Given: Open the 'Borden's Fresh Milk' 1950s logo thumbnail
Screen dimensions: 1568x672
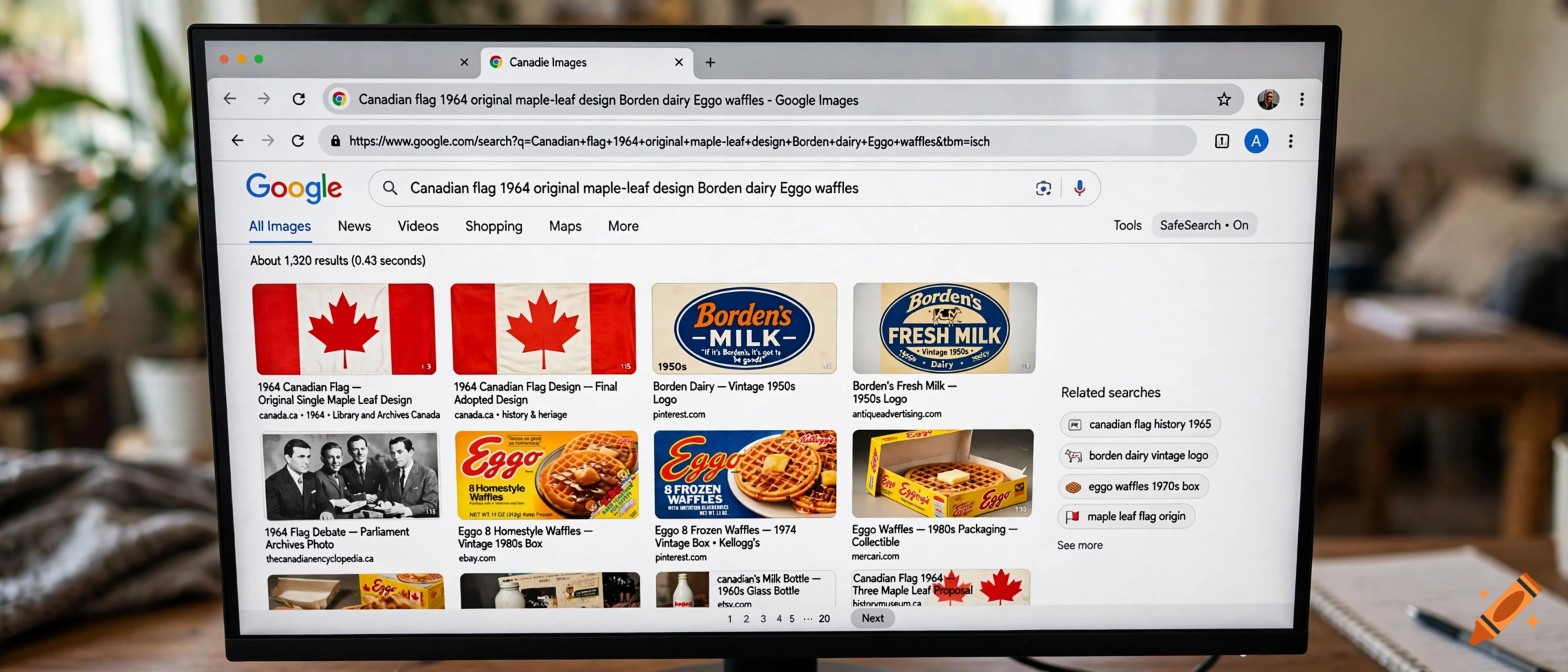Looking at the screenshot, I should (945, 328).
